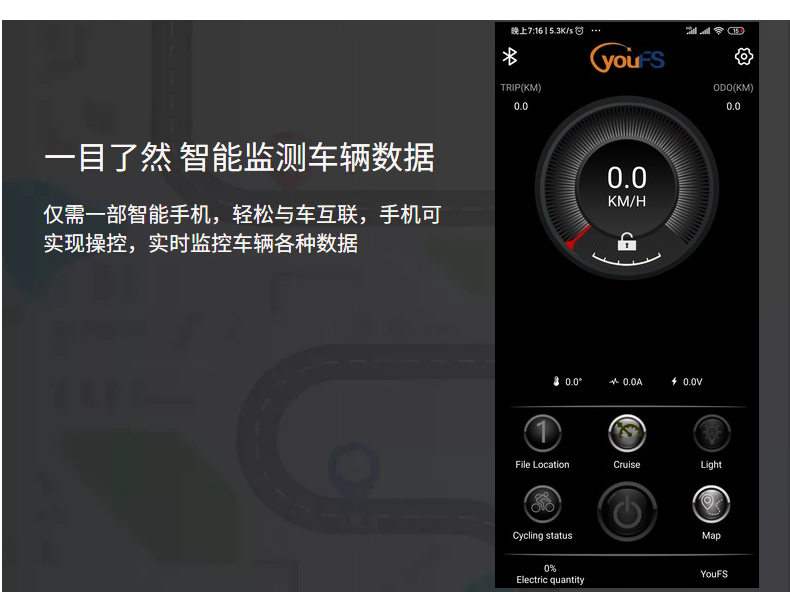Tap the Bluetooth icon
The image size is (790, 592).
510,56
